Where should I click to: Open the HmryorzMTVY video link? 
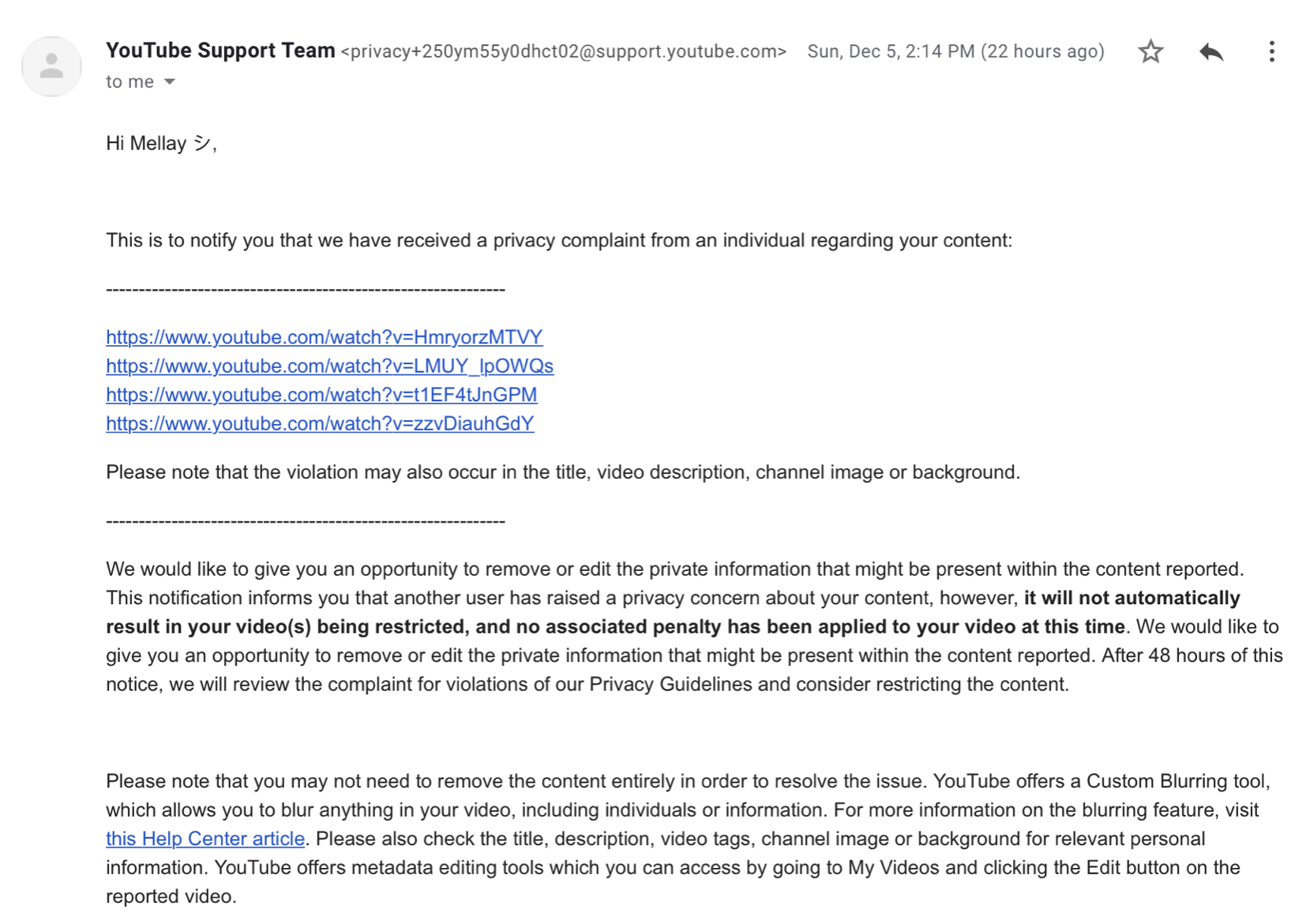[x=325, y=337]
